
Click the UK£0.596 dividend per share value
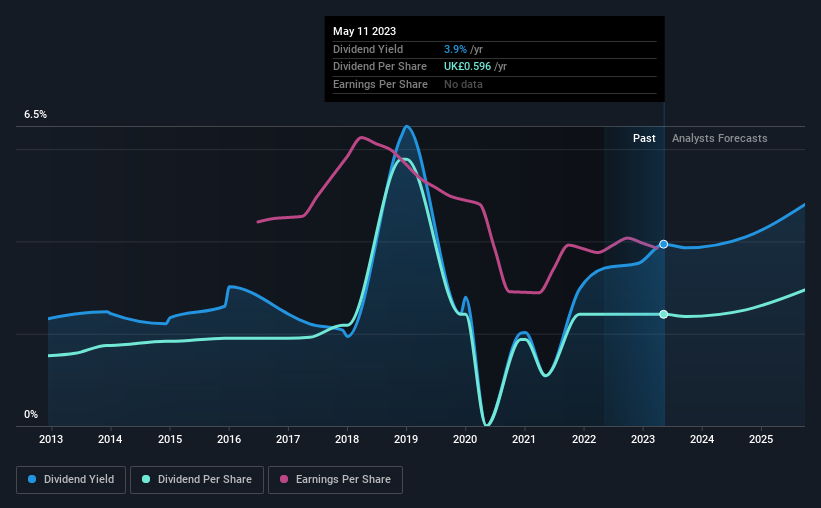point(468,67)
